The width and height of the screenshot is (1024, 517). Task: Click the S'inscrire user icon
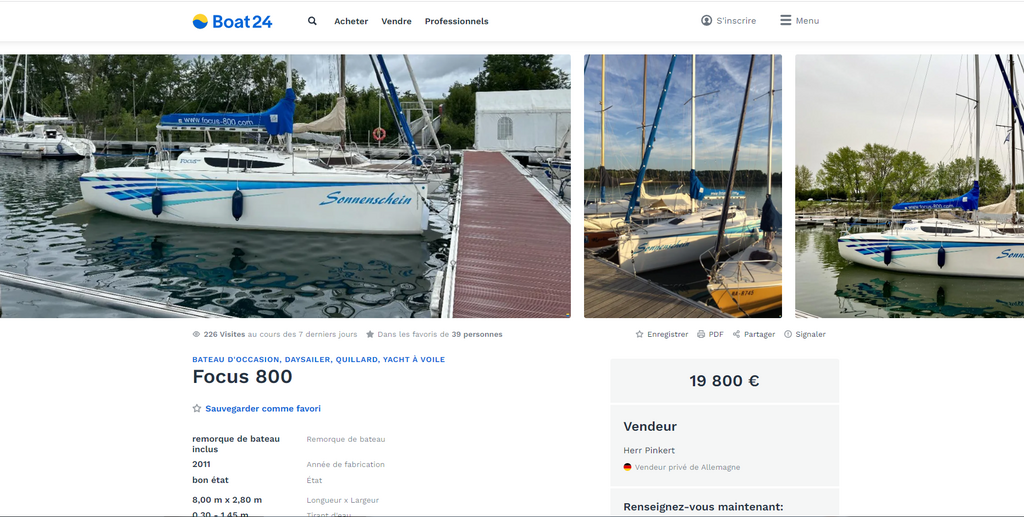tap(706, 21)
